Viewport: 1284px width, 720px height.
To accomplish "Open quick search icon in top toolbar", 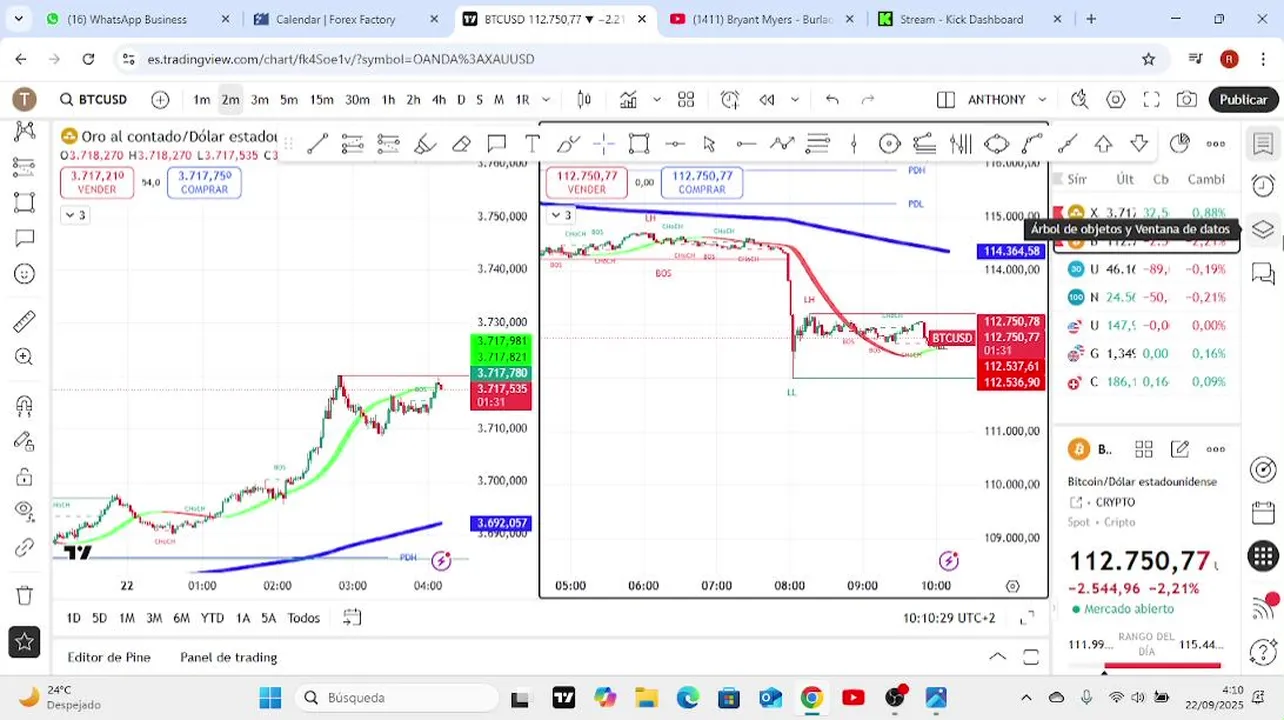I will (1079, 99).
